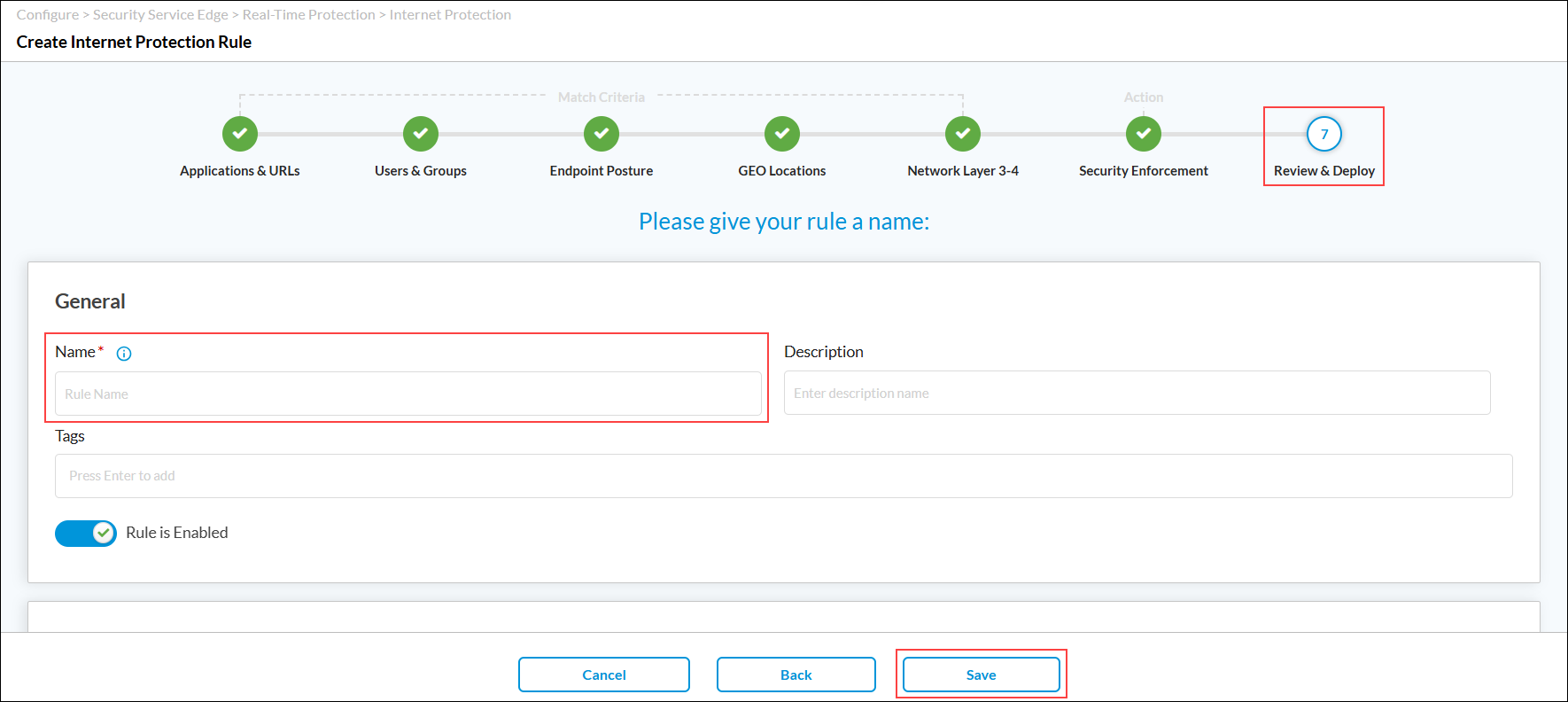Select the Endpoint Posture step checkmark icon
This screenshot has width=1568, height=702.
coord(602,134)
